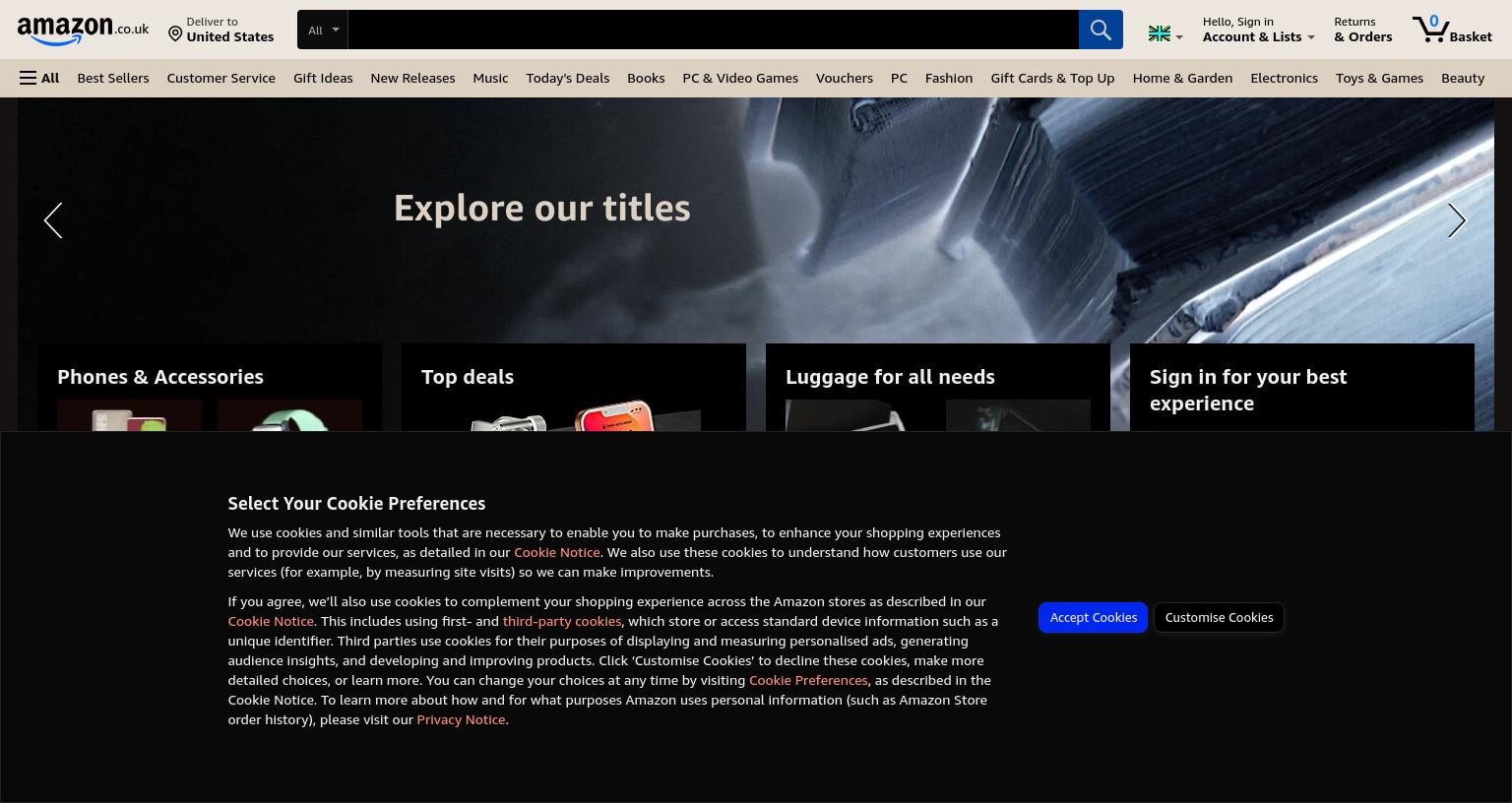Open the third-party cookies link
Screen dimensions: 1512x803
pos(562,621)
